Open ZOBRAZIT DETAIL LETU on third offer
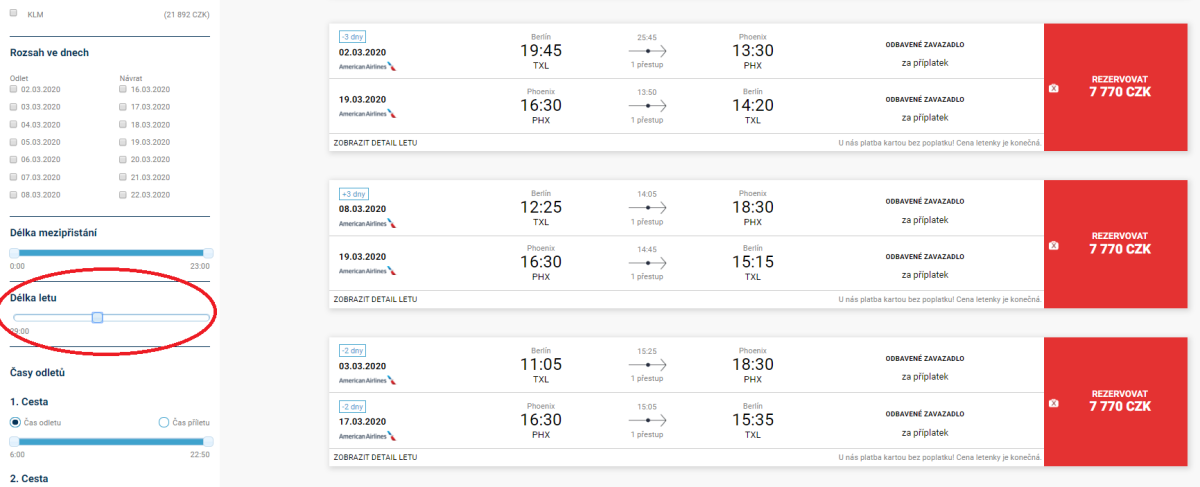Screen dimensions: 1200x487 [x=375, y=456]
